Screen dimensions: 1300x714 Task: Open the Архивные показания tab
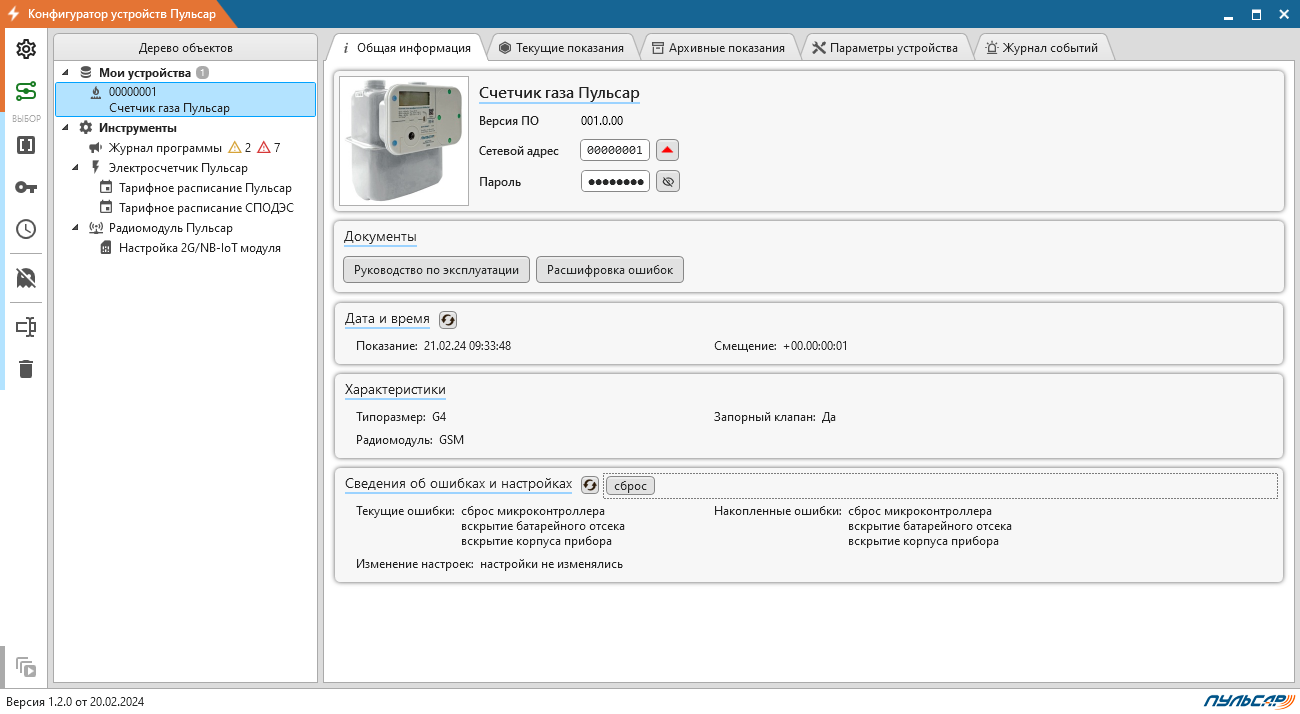[717, 47]
